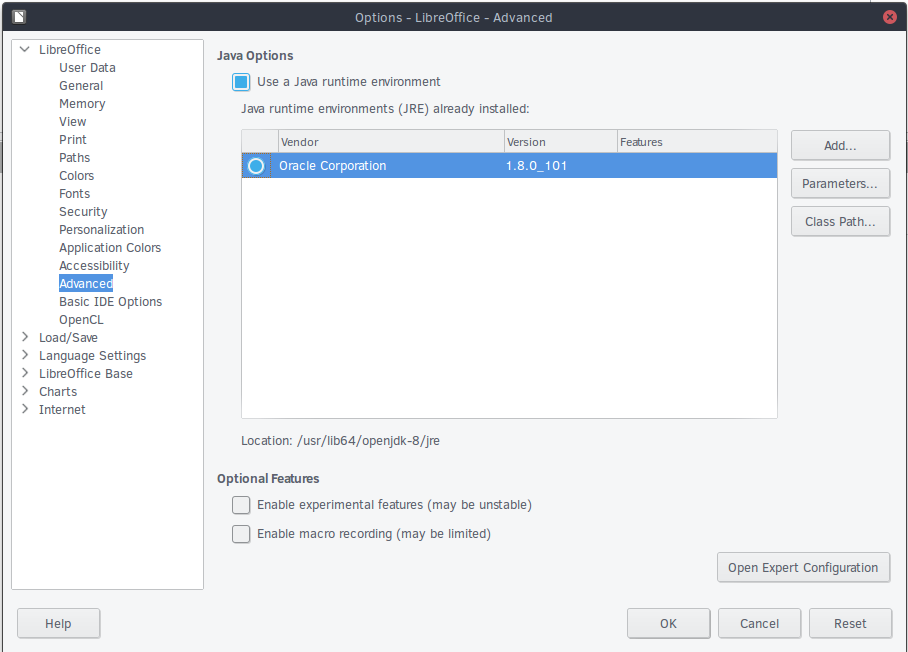Go to Security options

coord(83,212)
